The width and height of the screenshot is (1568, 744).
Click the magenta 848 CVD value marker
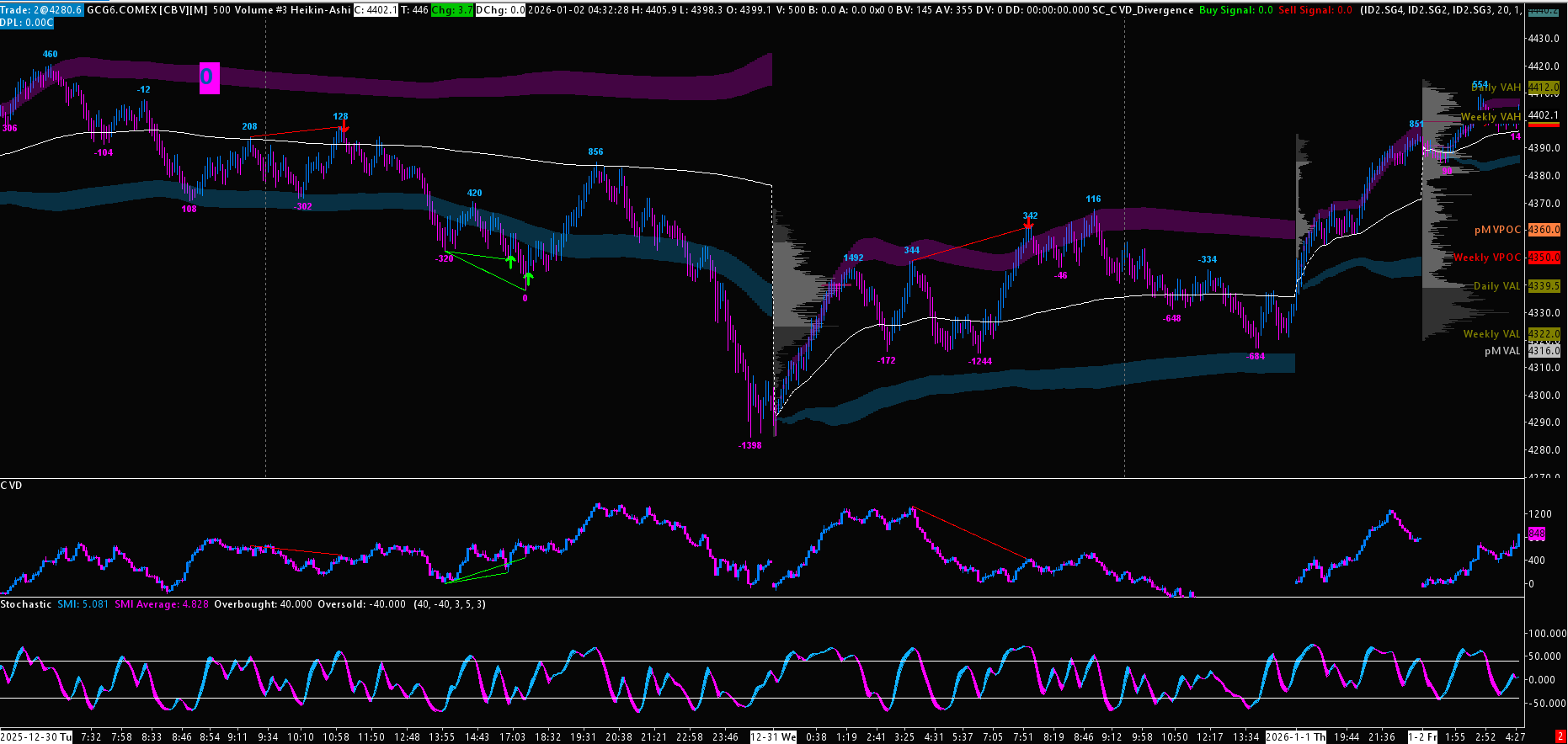click(x=1537, y=534)
